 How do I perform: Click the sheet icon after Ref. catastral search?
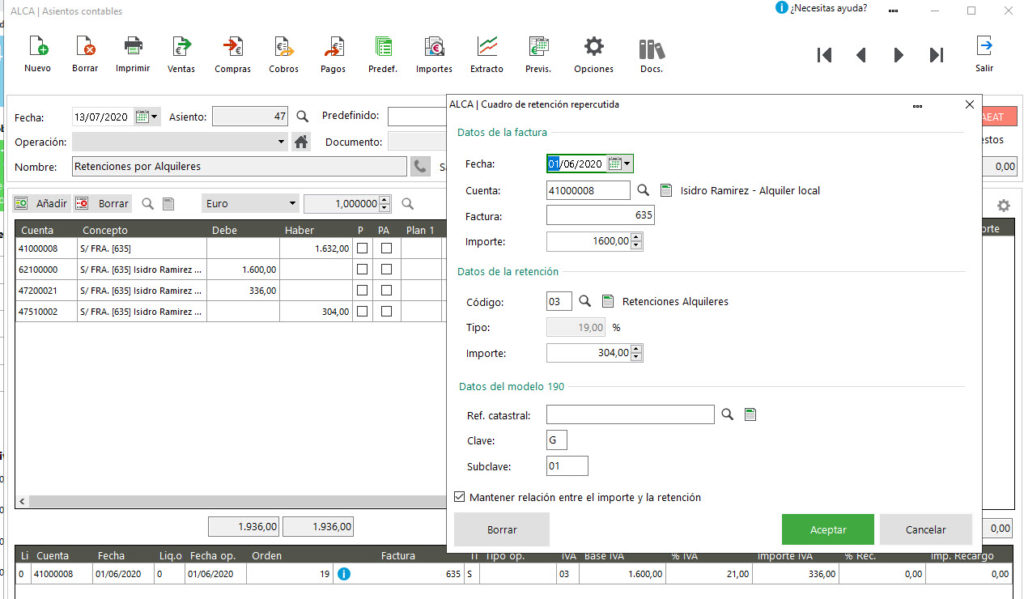[750, 414]
